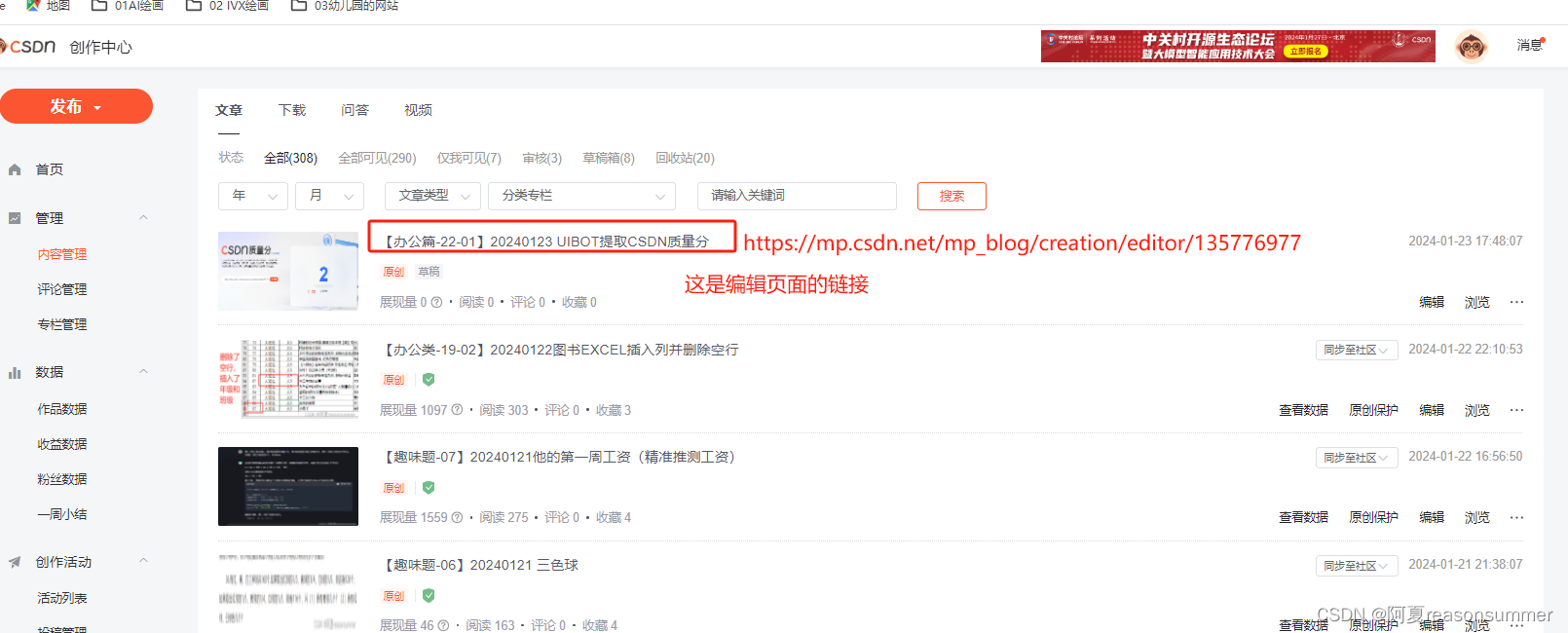Image resolution: width=1568 pixels, height=633 pixels.
Task: Open the 分类专栏 dropdown
Action: 581,196
